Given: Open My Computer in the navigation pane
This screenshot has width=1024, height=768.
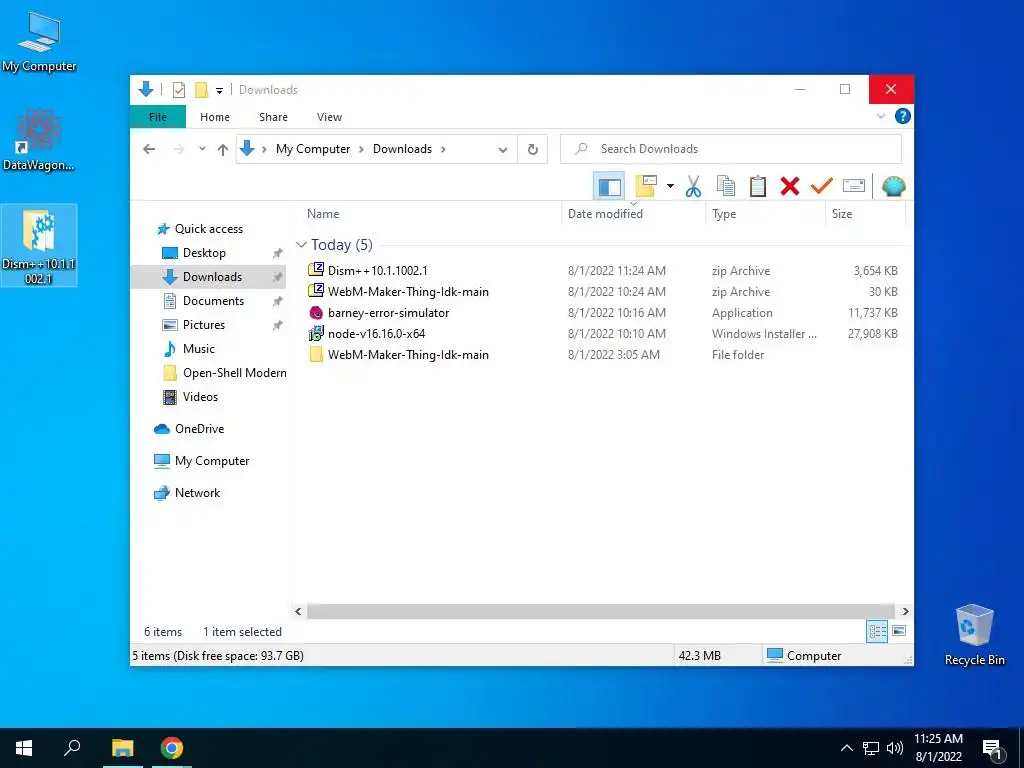Looking at the screenshot, I should tap(212, 461).
